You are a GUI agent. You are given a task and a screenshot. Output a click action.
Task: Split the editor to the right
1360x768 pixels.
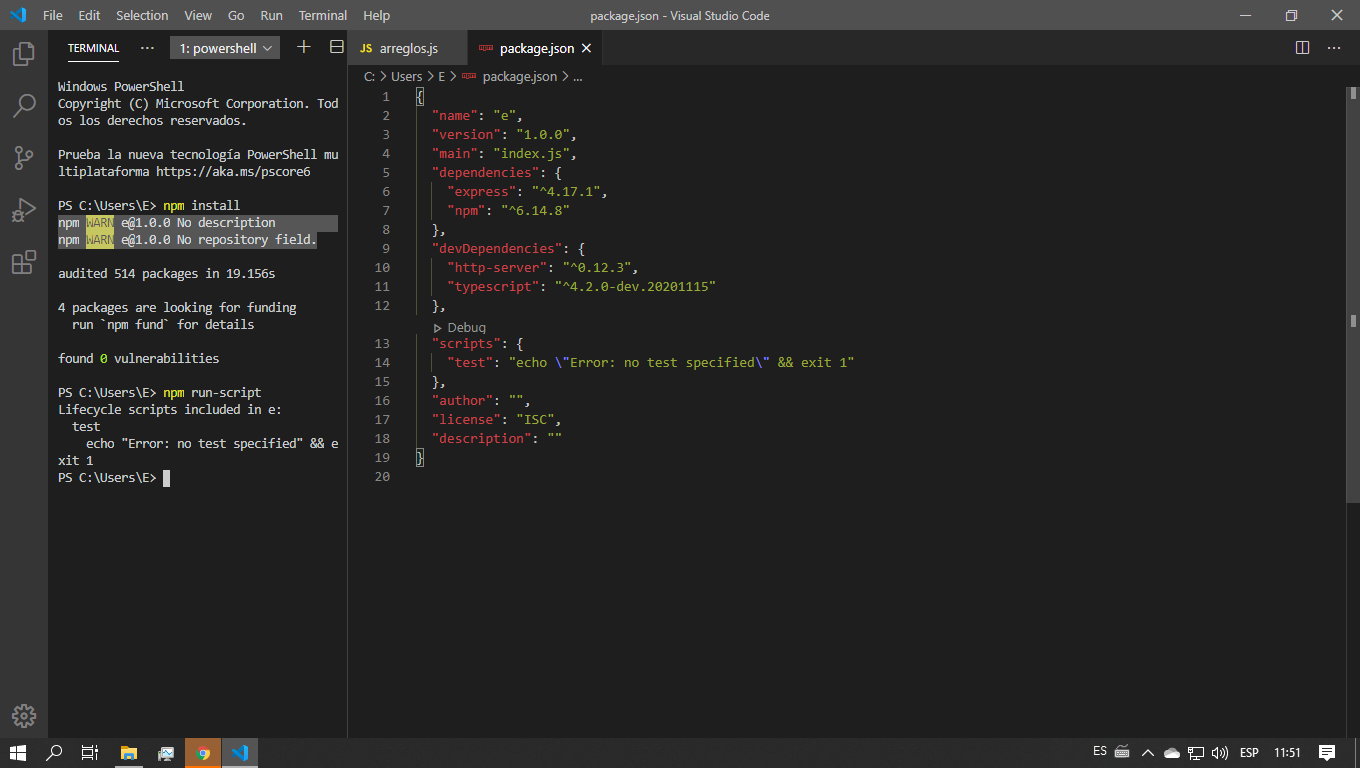(x=1302, y=48)
